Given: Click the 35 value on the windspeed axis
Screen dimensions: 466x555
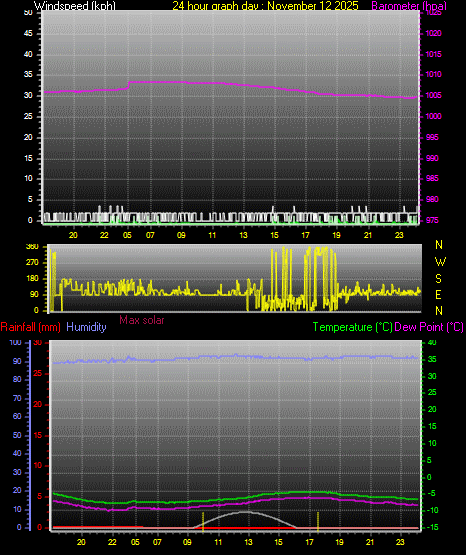Looking at the screenshot, I should [28, 74].
